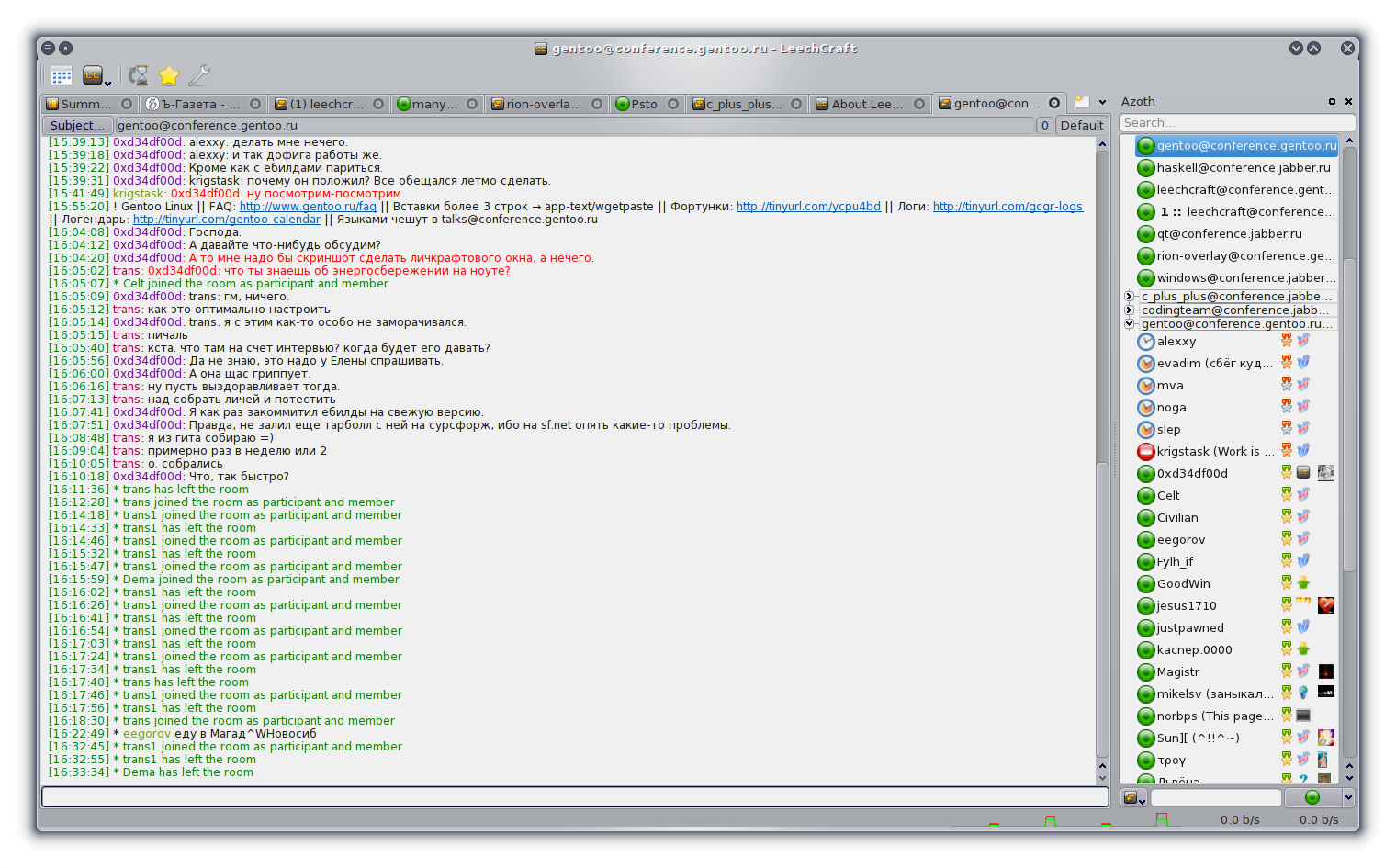The image size is (1396, 868).
Task: Open the www.gentoo.ru/faq link in chat
Action: 308,207
